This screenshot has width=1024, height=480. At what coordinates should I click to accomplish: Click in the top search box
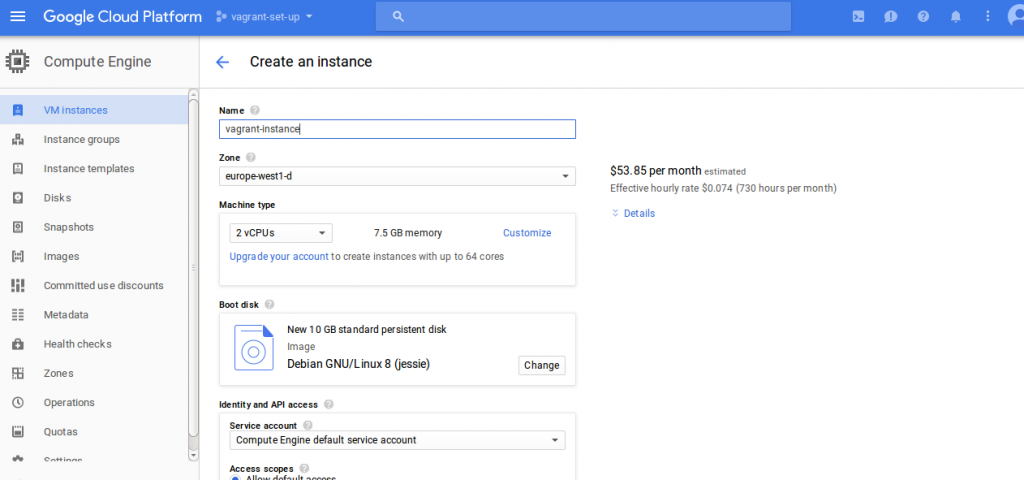pyautogui.click(x=583, y=16)
